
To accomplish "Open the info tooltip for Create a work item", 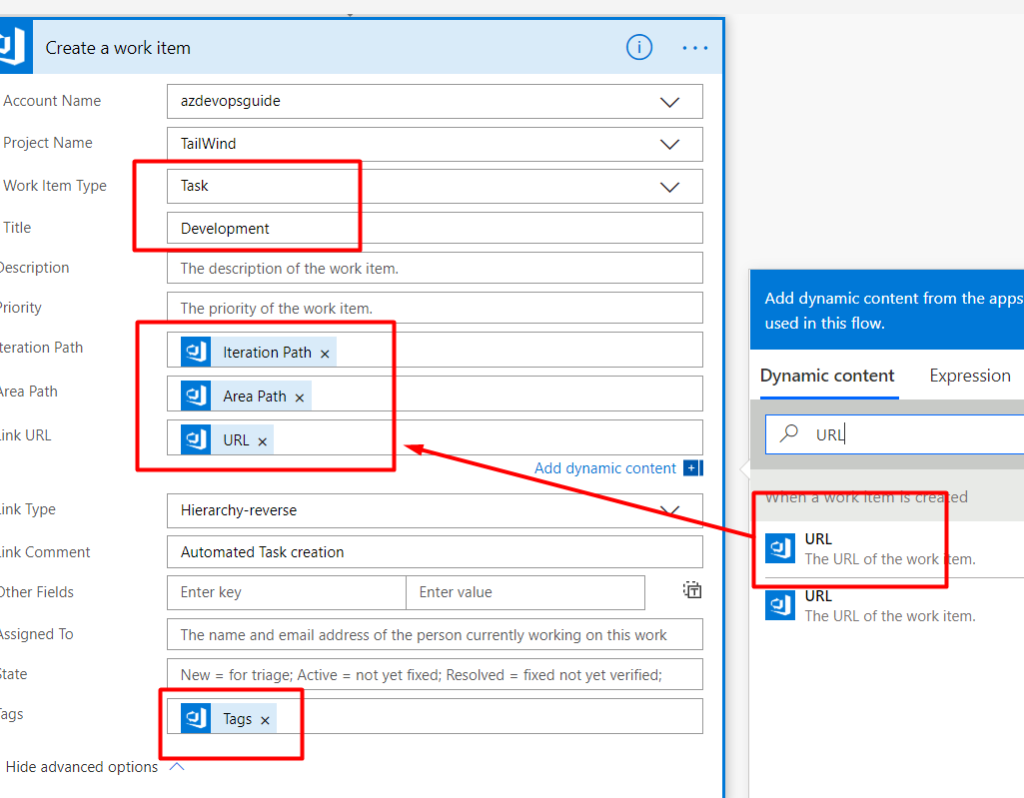I will click(639, 47).
